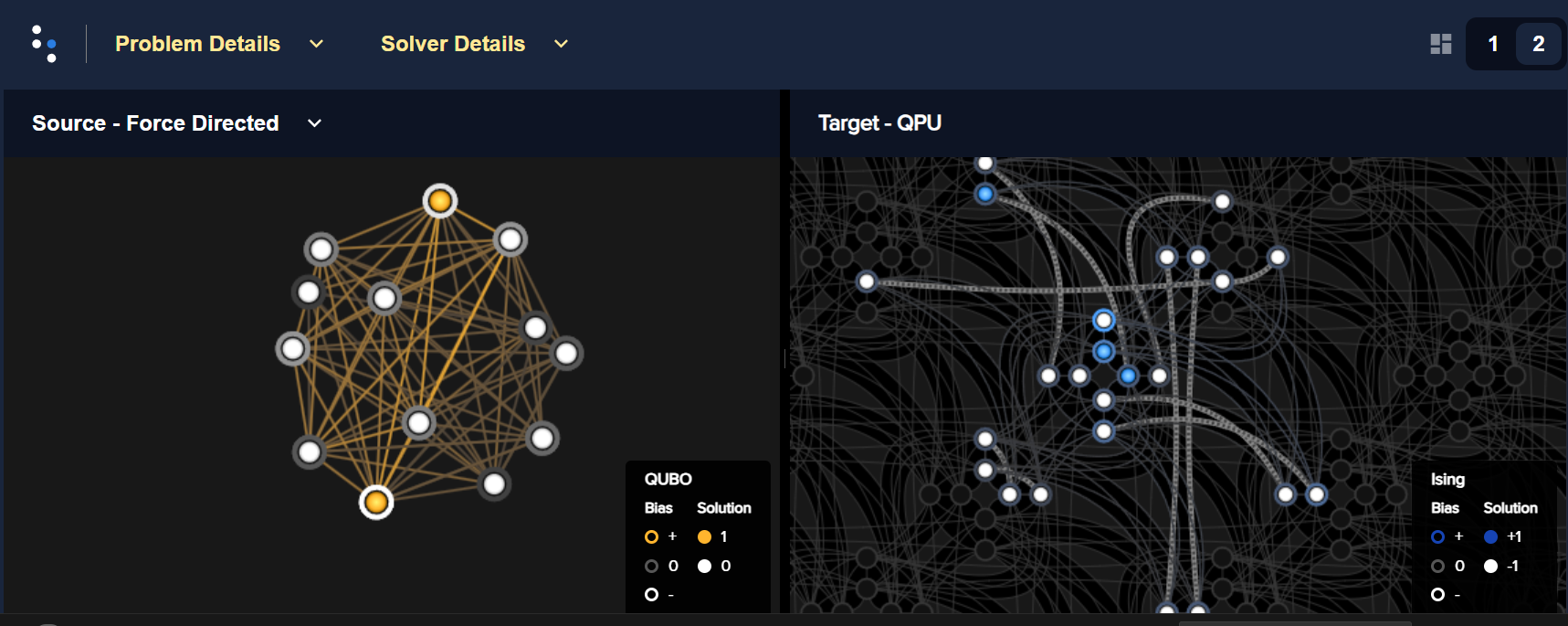Viewport: 1568px width, 626px height.
Task: Open the Source layout dropdown arrow
Action: [x=314, y=123]
